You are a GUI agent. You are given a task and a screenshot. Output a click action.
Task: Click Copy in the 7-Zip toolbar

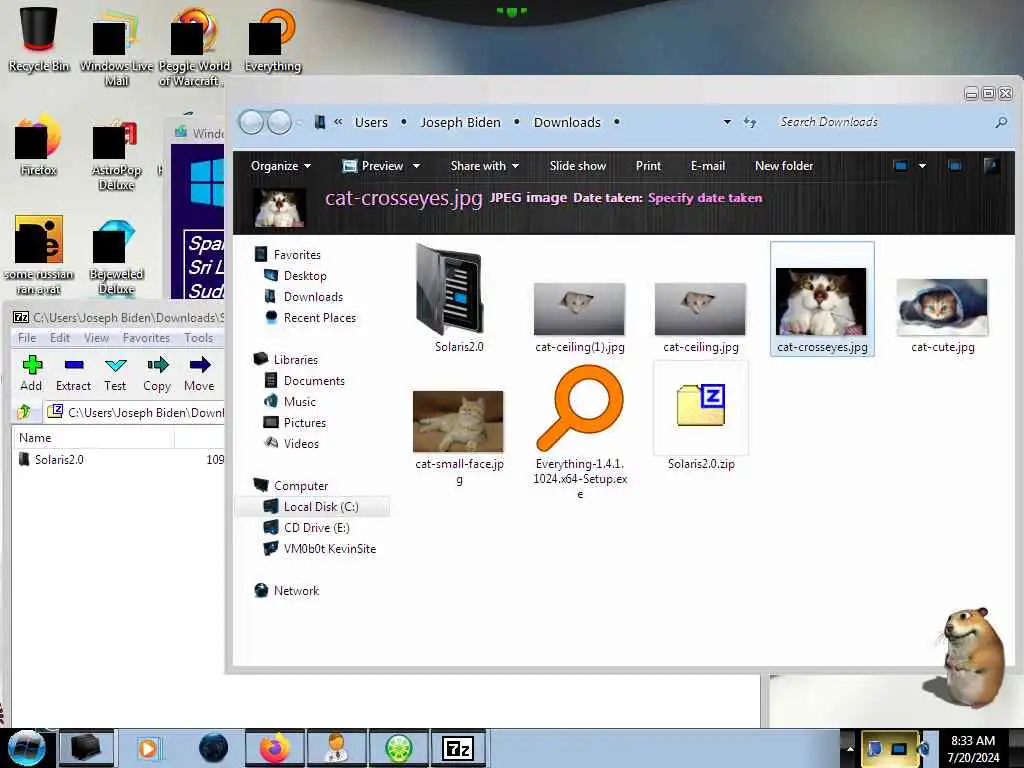click(x=157, y=374)
